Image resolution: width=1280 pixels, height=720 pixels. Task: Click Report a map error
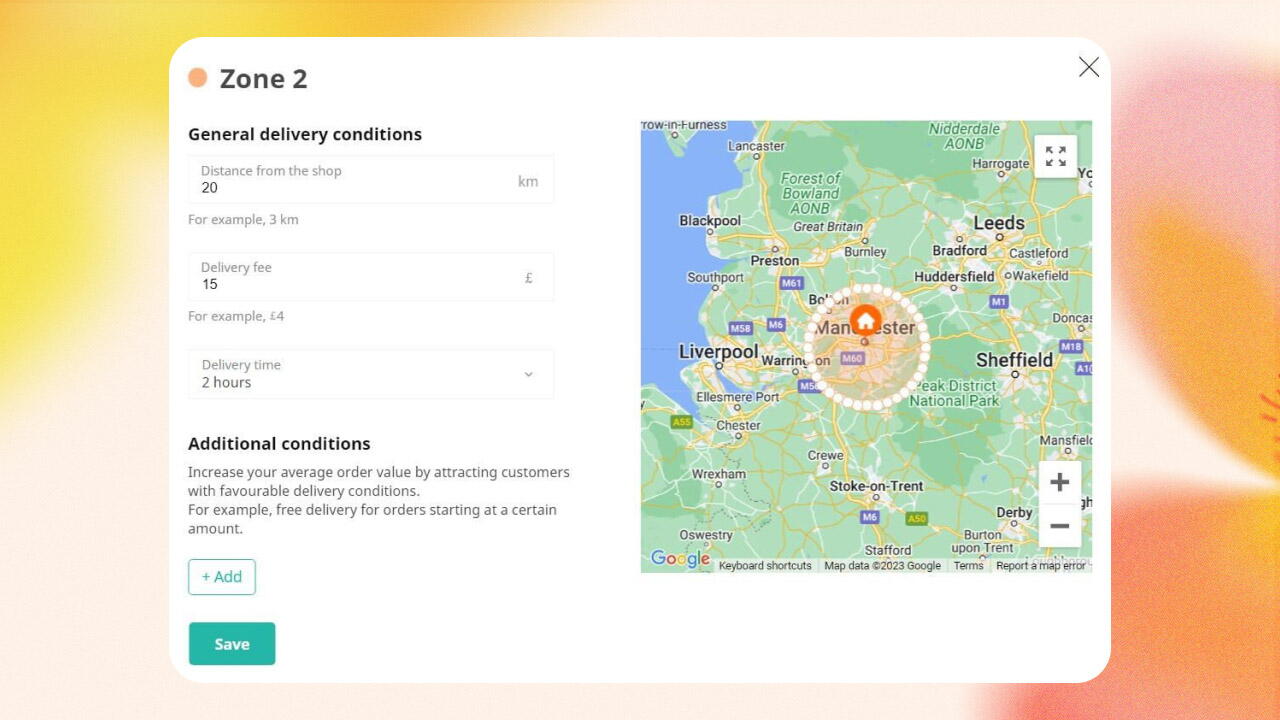1041,566
